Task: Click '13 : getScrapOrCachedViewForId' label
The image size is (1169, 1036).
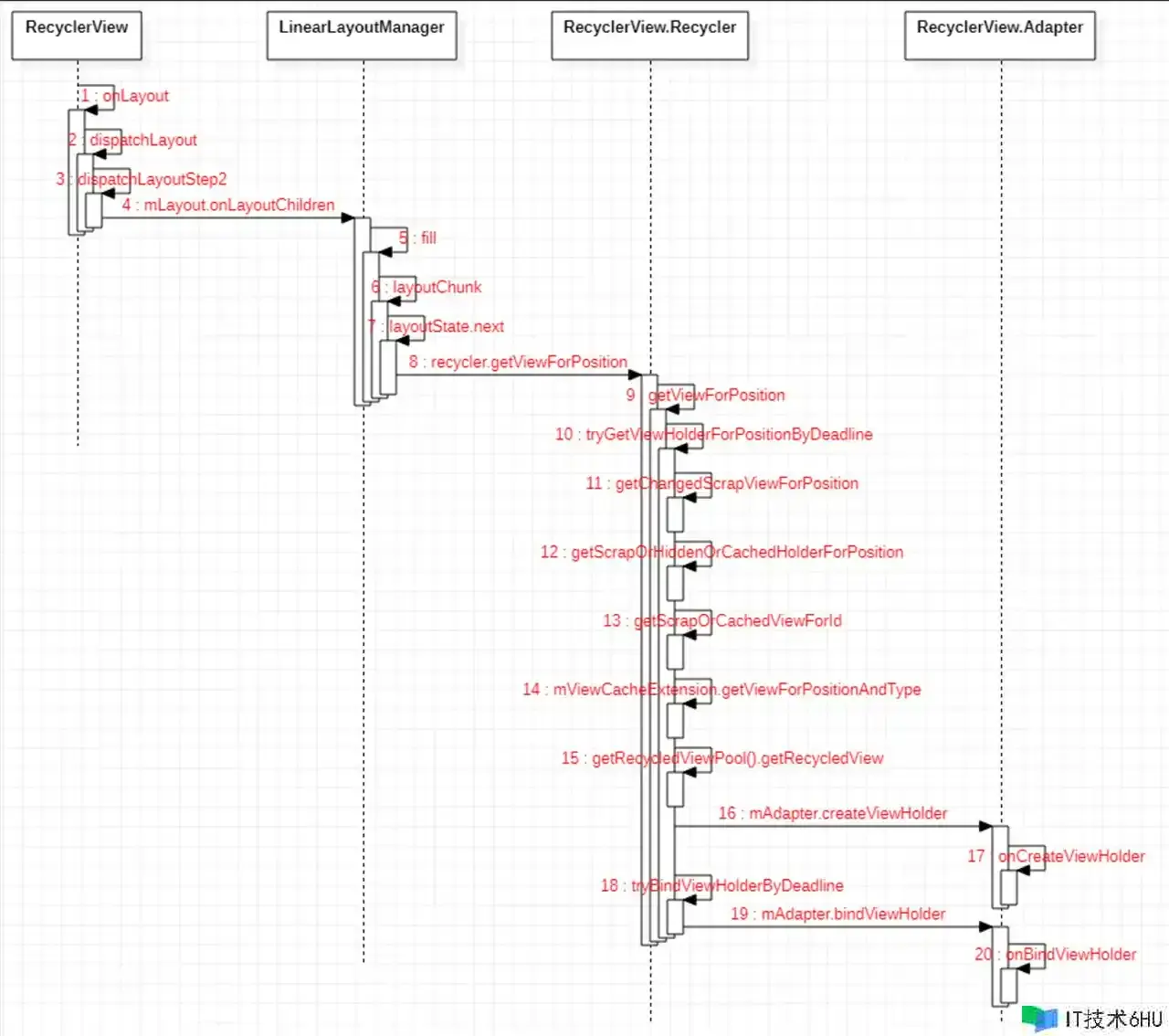Action: pos(722,620)
